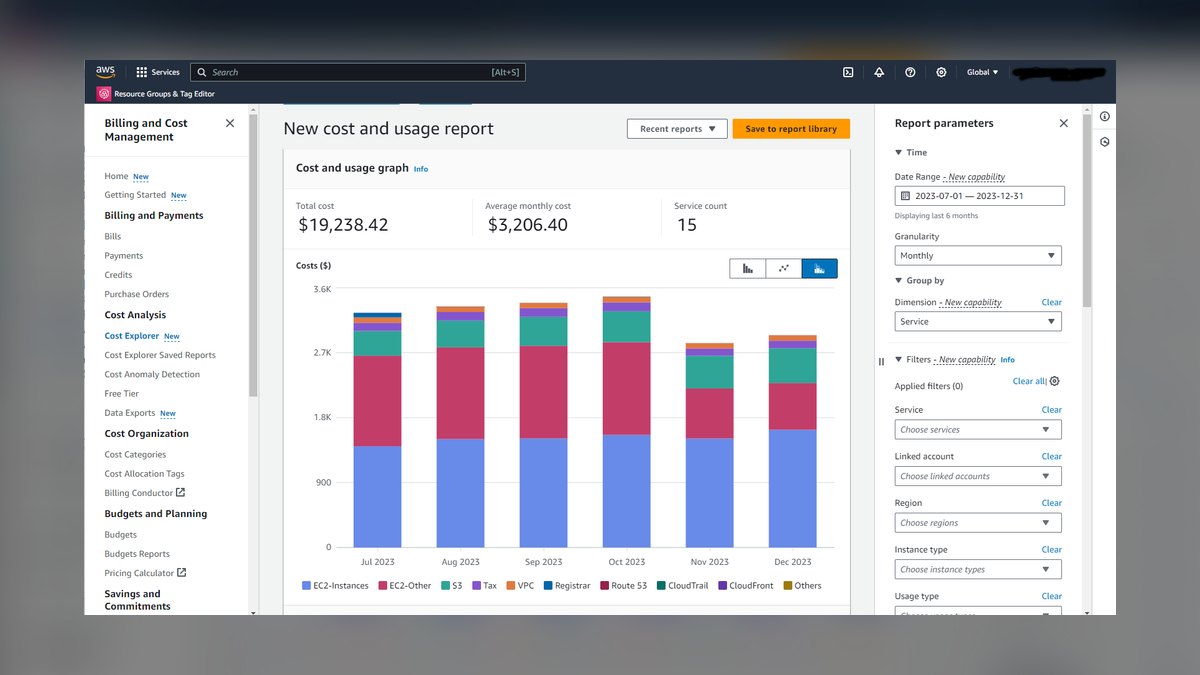Open Cost Categories in sidebar
1200x675 pixels.
tap(135, 455)
